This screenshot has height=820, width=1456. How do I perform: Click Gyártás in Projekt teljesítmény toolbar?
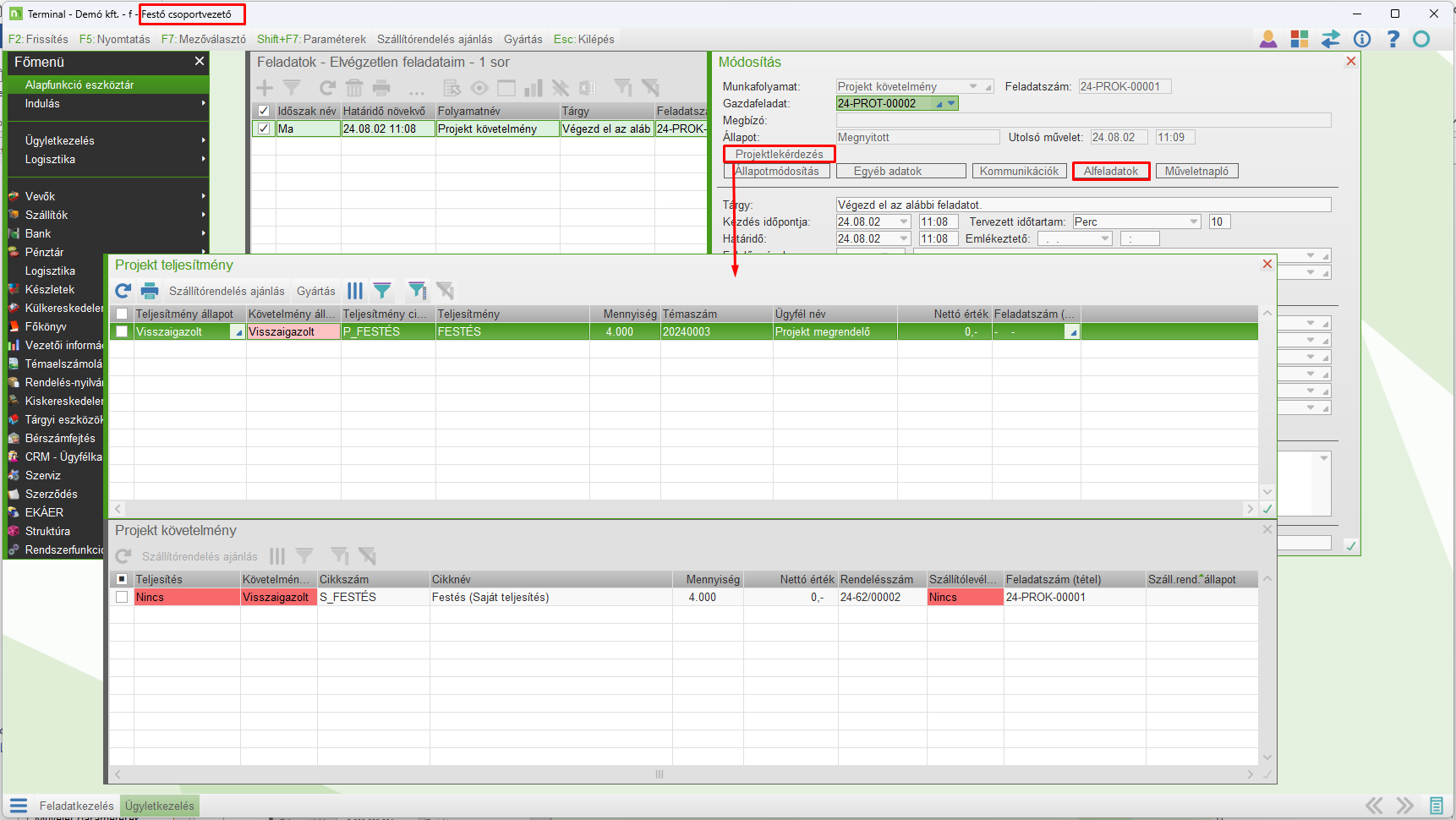[x=316, y=291]
